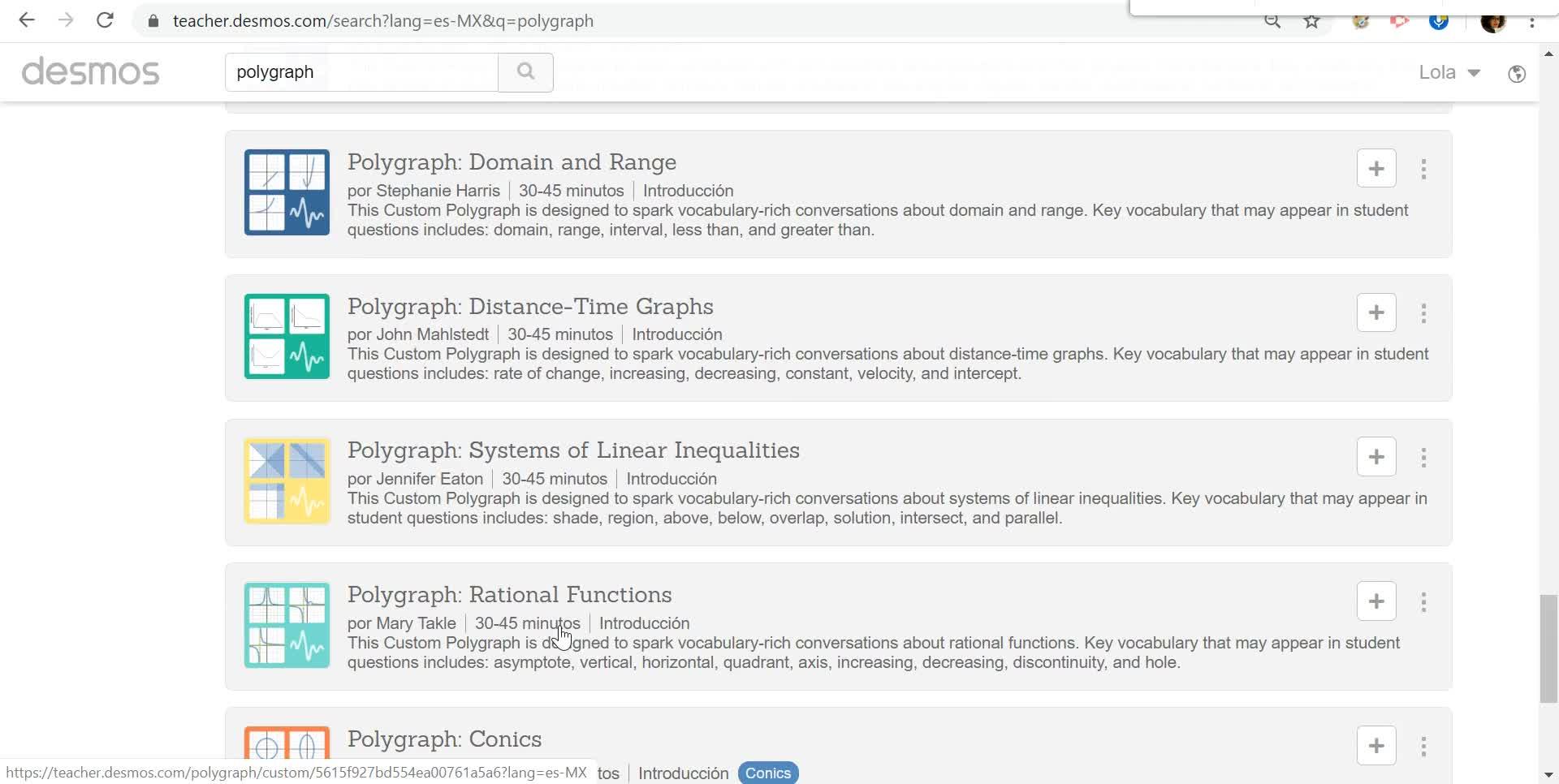Reload the Desmos search page
Viewport: 1559px width, 784px height.
pyautogui.click(x=105, y=20)
